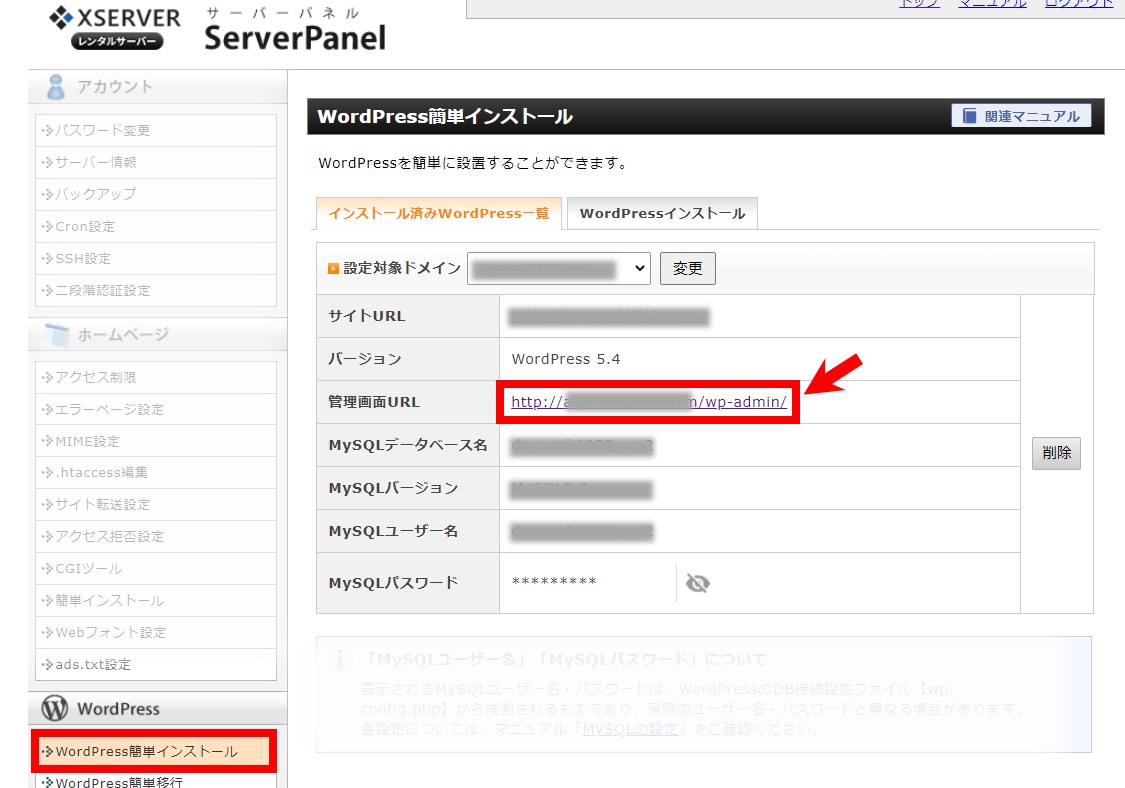Switch to WordPressインストール tab
The height and width of the screenshot is (788, 1125).
pos(662,213)
